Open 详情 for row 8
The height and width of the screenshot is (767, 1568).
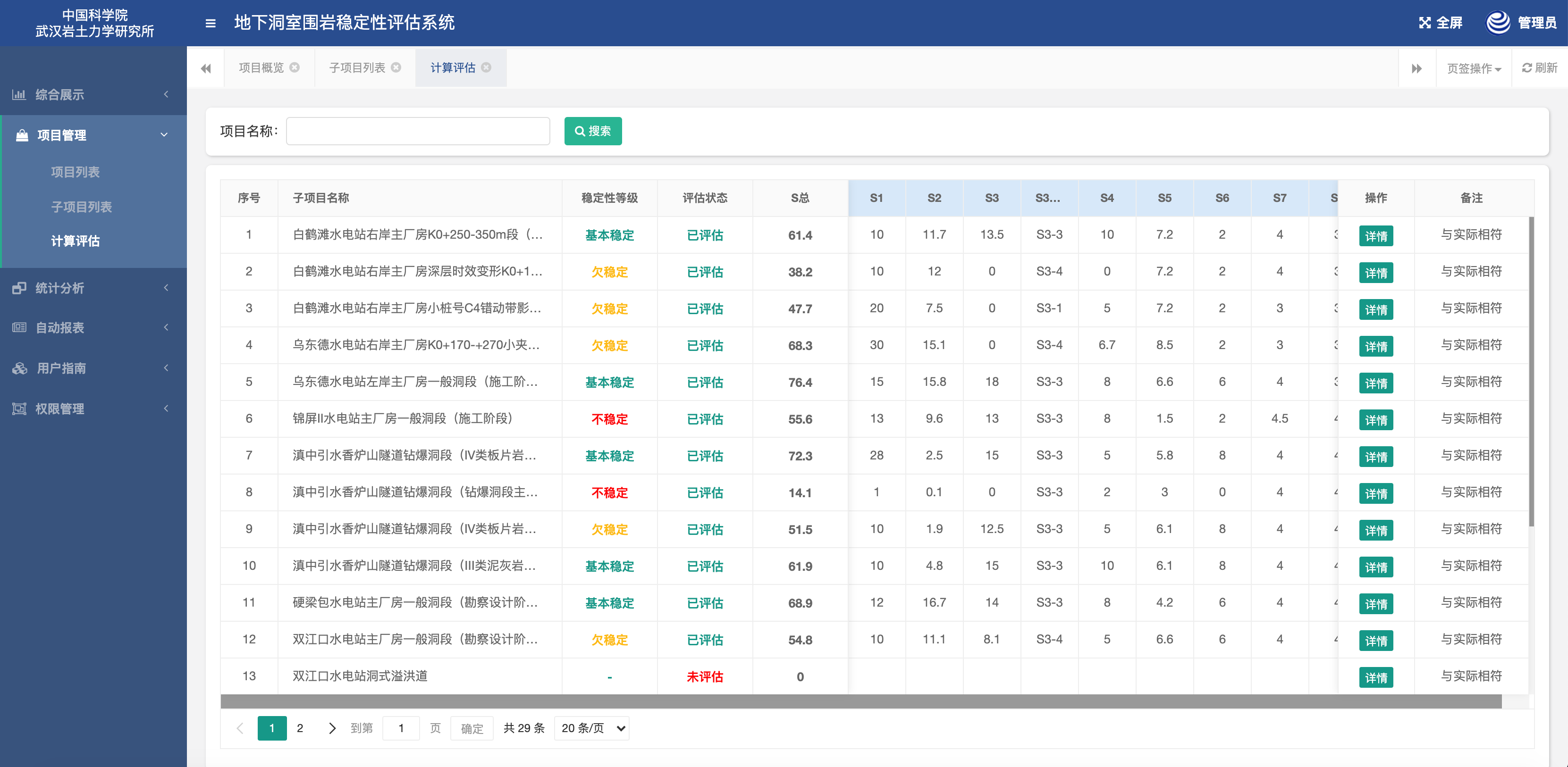tap(1375, 493)
